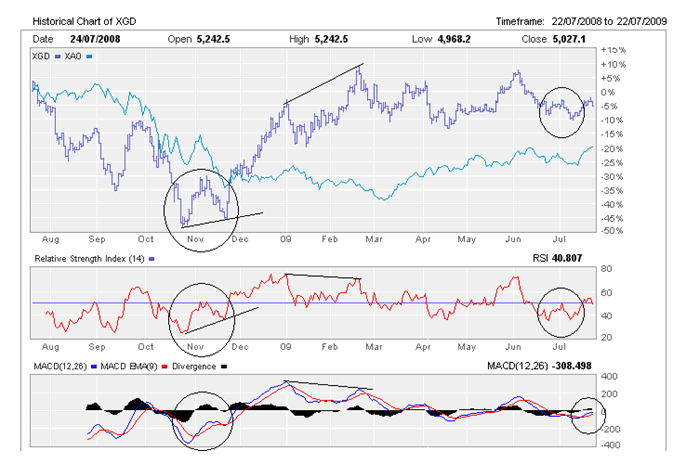Click the 'Mar' label on price chart axis
The height and width of the screenshot is (462, 678).
[x=374, y=240]
